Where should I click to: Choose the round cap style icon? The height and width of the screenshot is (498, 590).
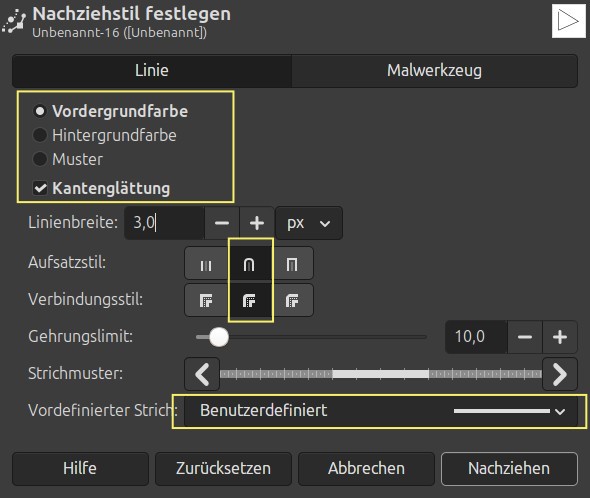click(249, 263)
